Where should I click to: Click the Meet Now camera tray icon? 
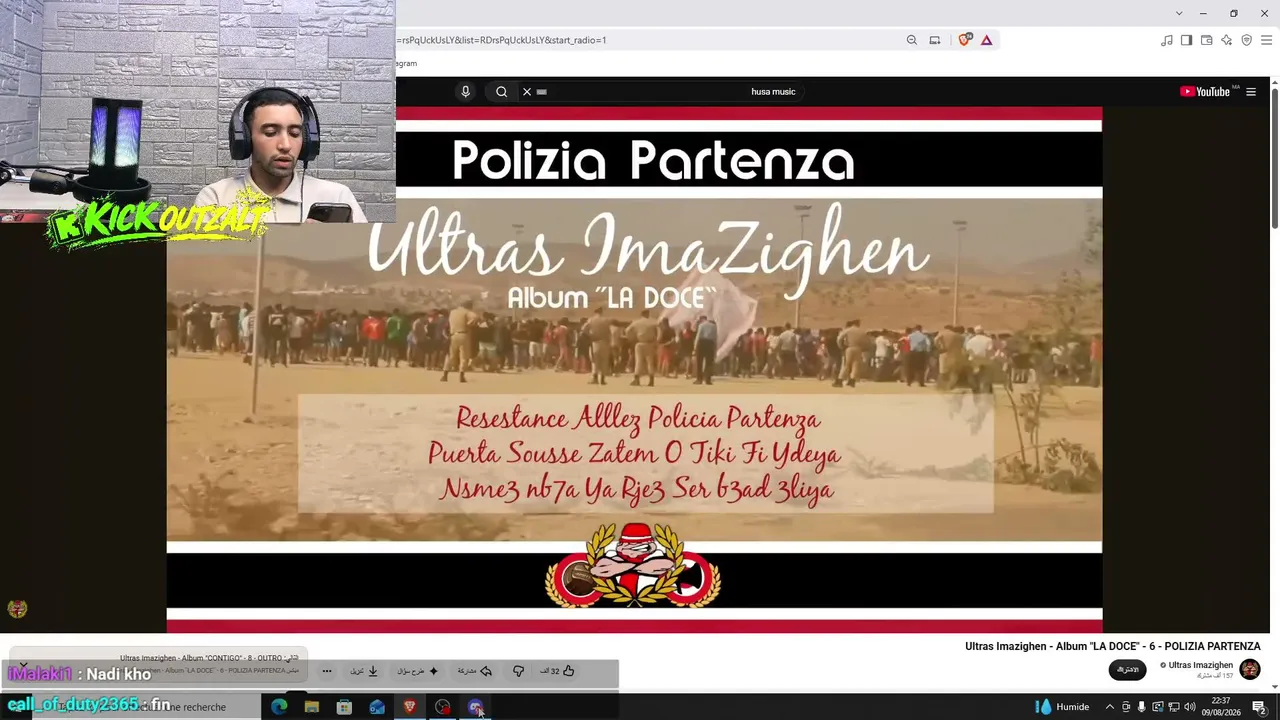click(1126, 707)
